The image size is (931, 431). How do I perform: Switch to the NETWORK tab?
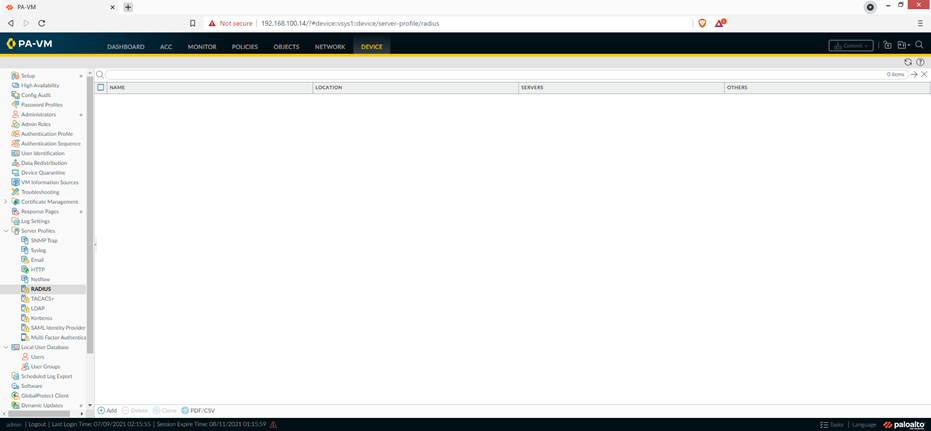(x=330, y=47)
